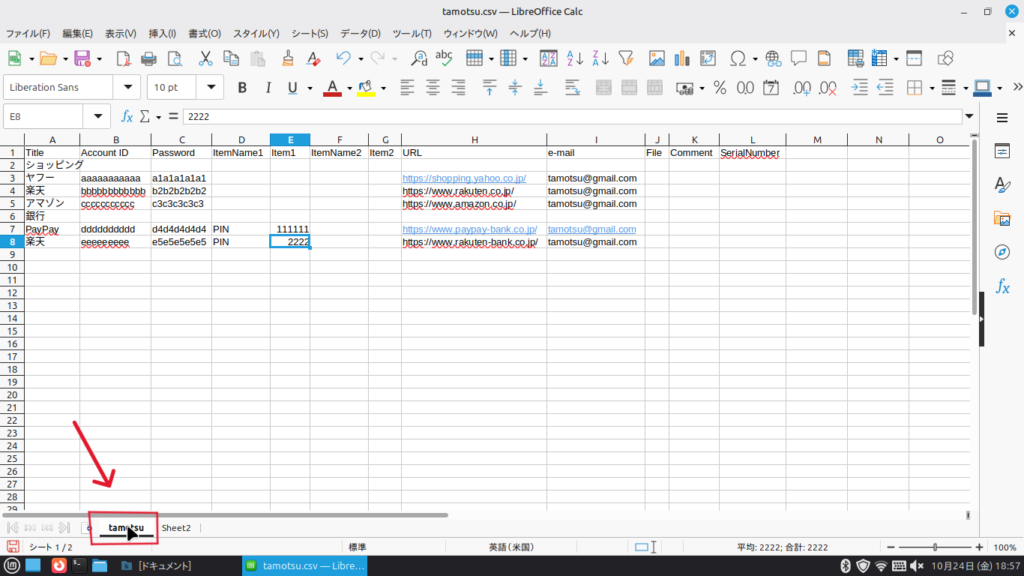Open the データ(D) menu
This screenshot has width=1024, height=576.
coord(360,33)
